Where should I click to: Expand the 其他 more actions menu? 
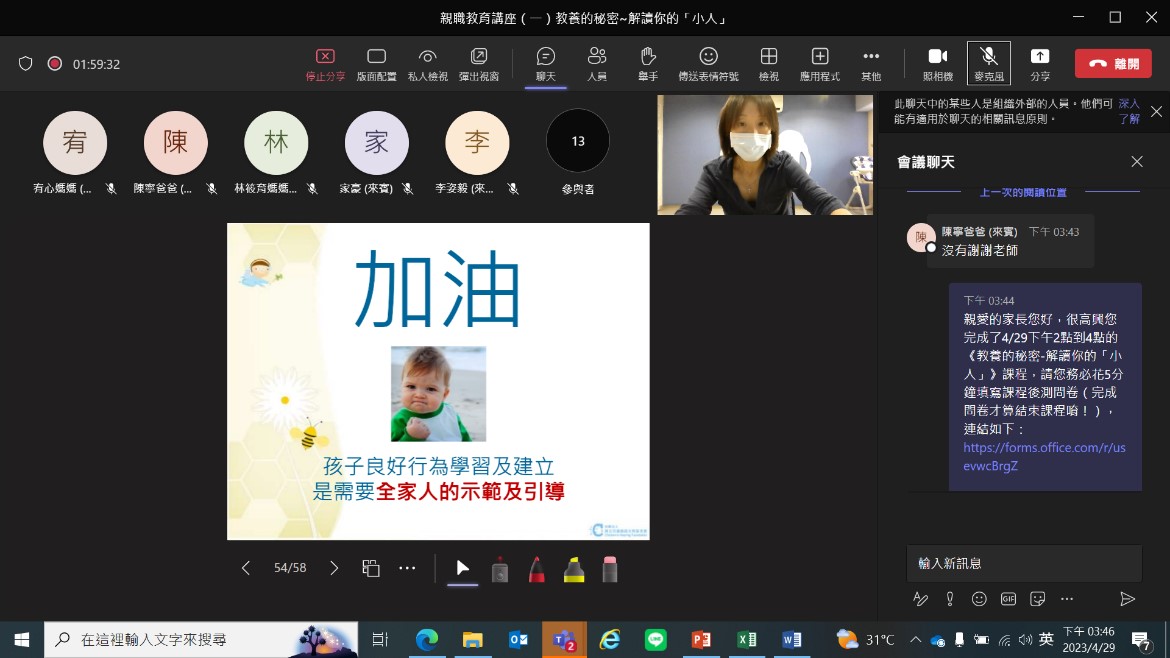point(871,57)
